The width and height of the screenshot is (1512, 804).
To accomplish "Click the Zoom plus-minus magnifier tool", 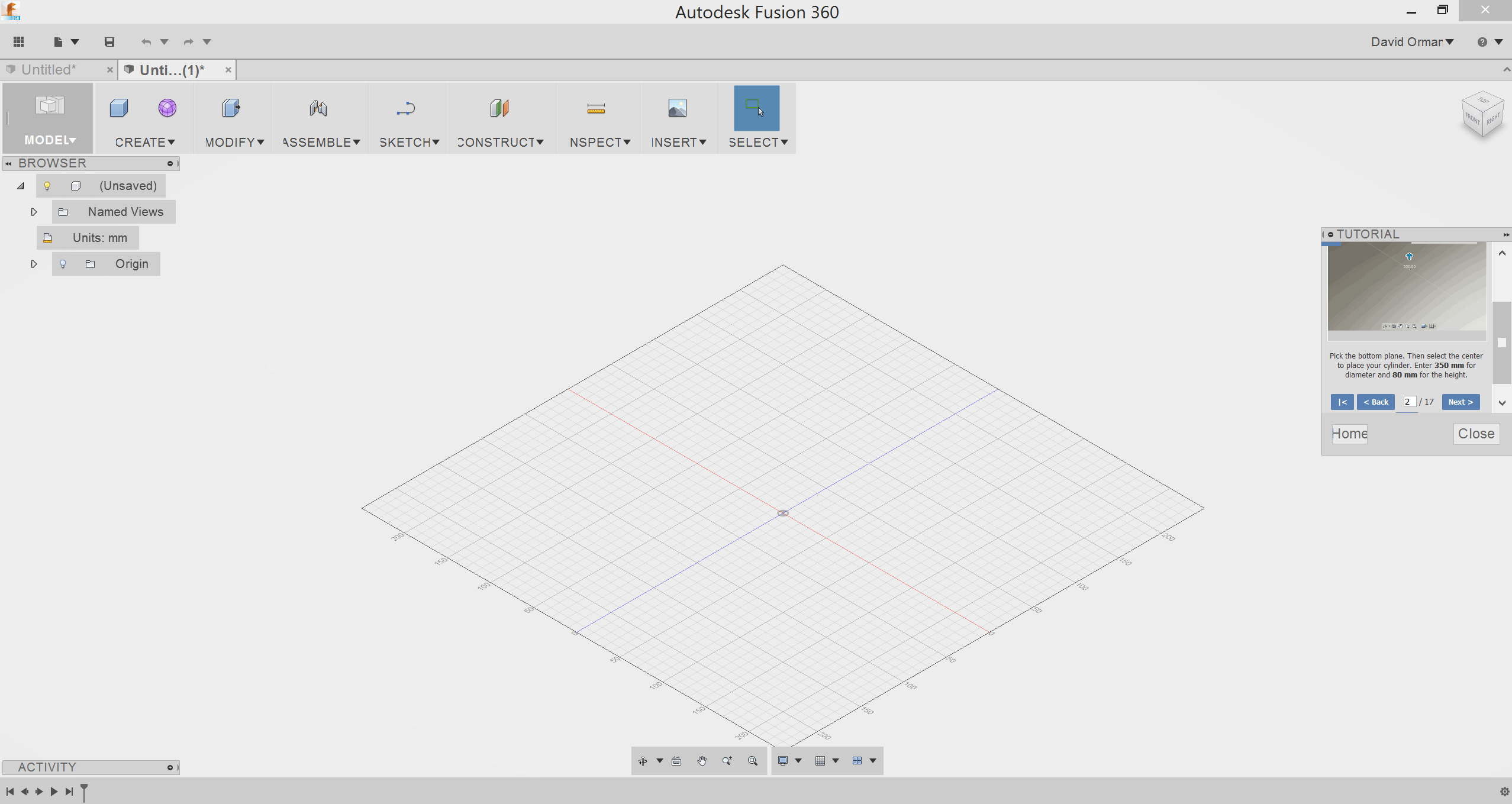I will [x=727, y=761].
